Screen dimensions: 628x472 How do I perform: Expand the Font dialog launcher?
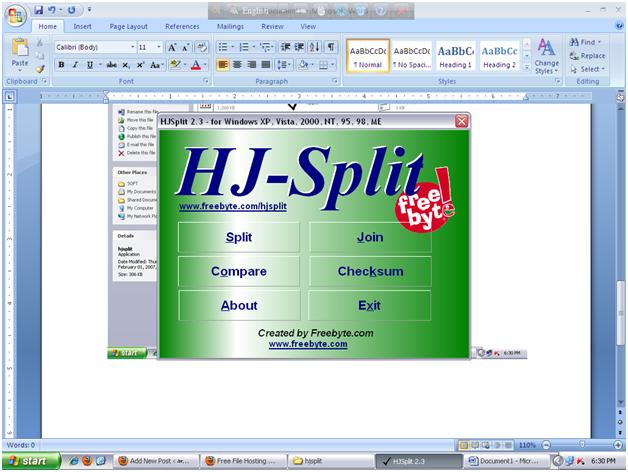pyautogui.click(x=206, y=81)
